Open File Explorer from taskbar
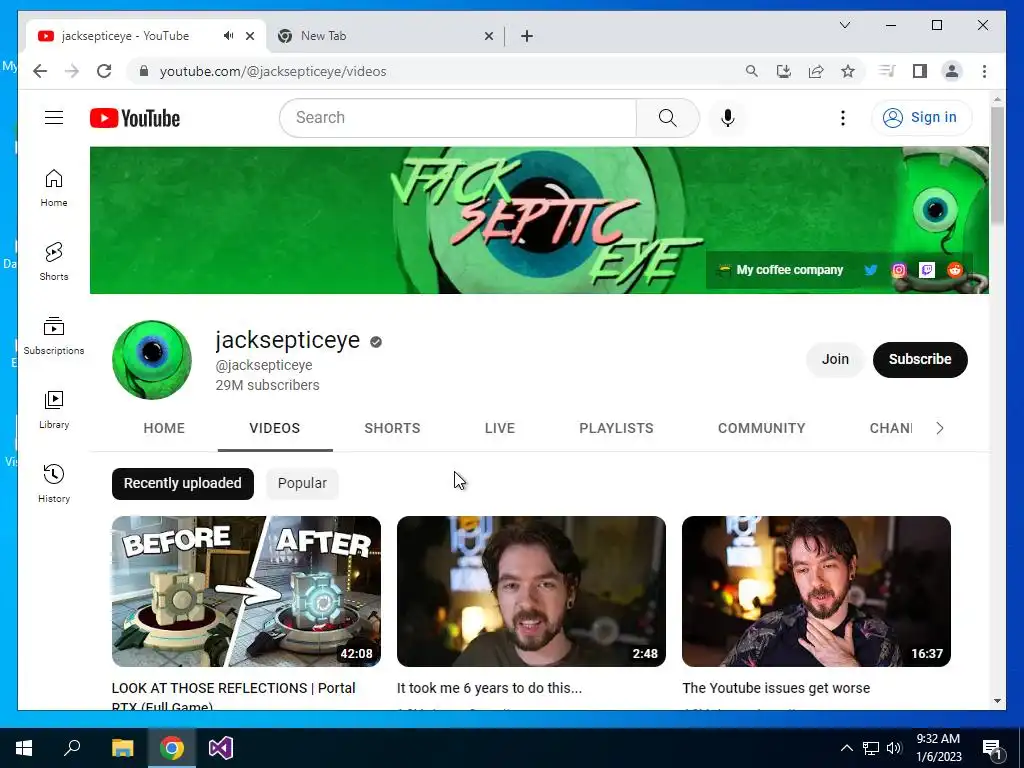Viewport: 1024px width, 768px height. [x=122, y=748]
